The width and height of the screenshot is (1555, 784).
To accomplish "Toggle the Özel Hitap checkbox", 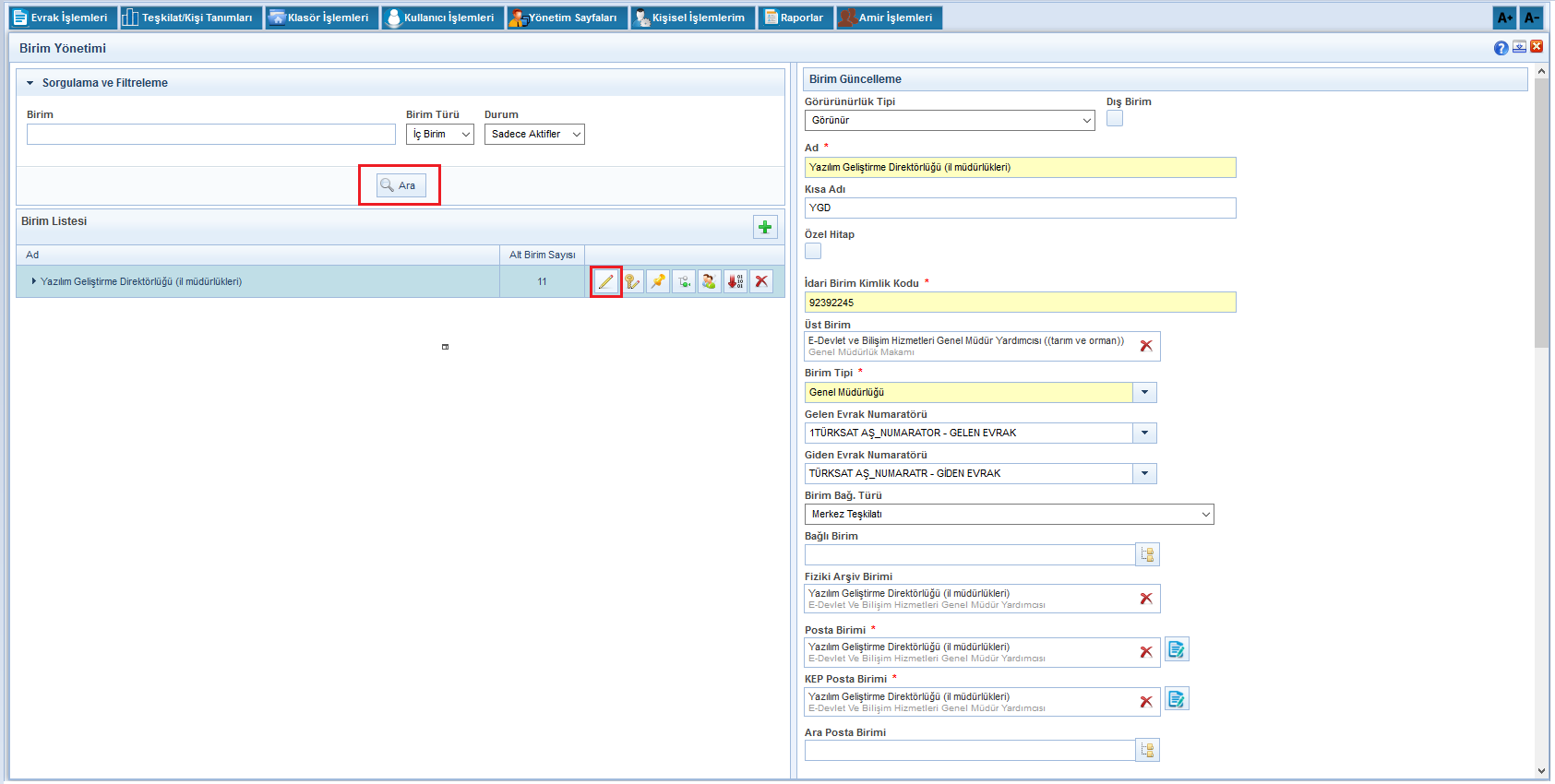I will [813, 251].
